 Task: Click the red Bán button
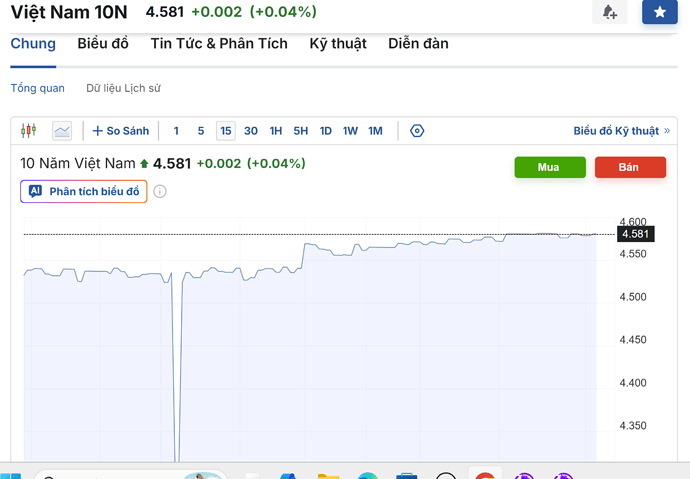[x=630, y=167]
